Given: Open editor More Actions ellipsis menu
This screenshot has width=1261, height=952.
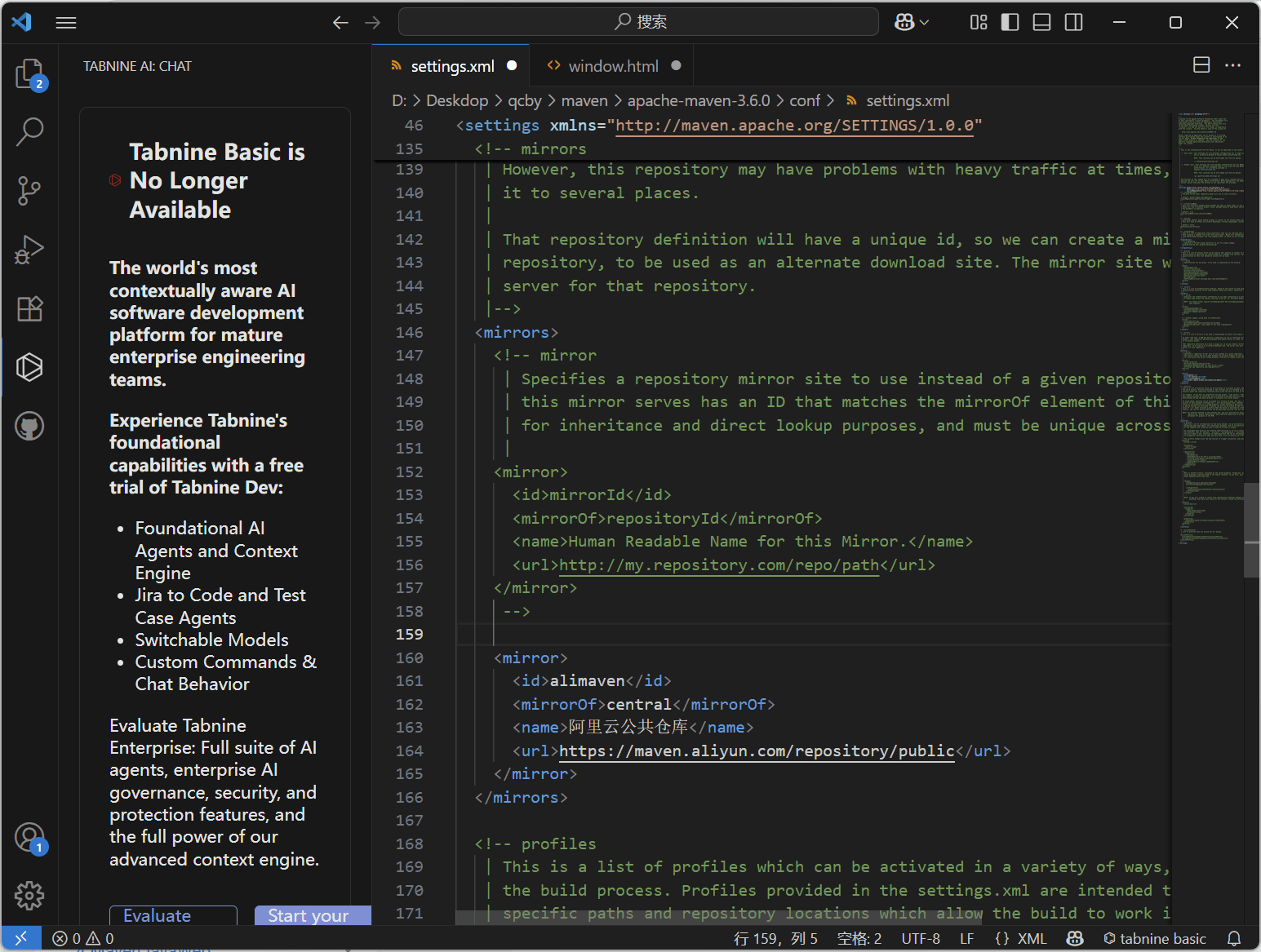Looking at the screenshot, I should (1232, 65).
